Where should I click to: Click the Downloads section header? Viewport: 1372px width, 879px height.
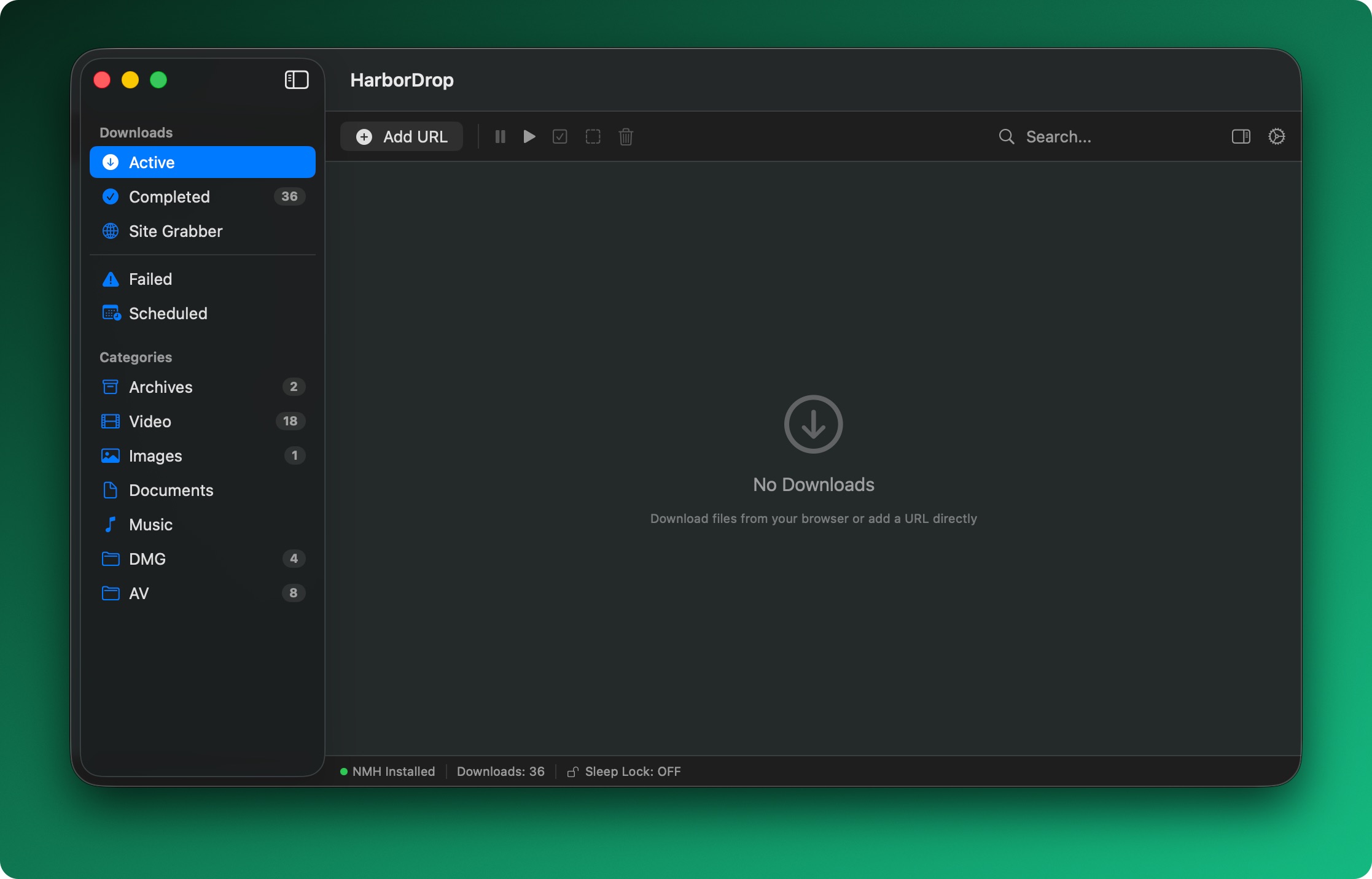pos(136,133)
